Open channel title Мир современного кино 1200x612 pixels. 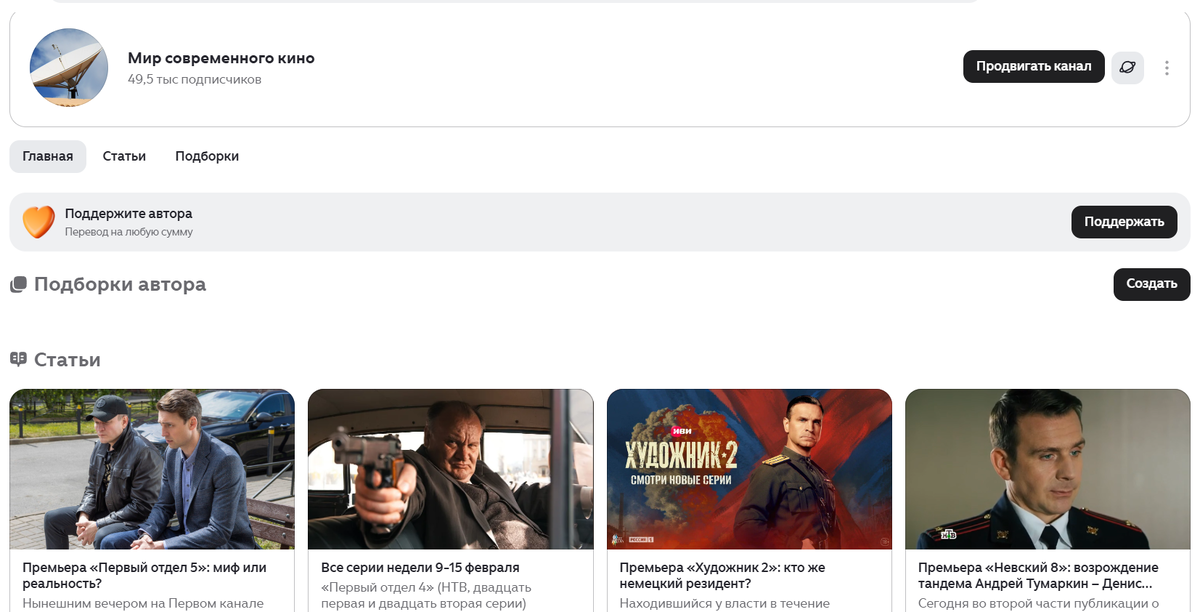(221, 58)
